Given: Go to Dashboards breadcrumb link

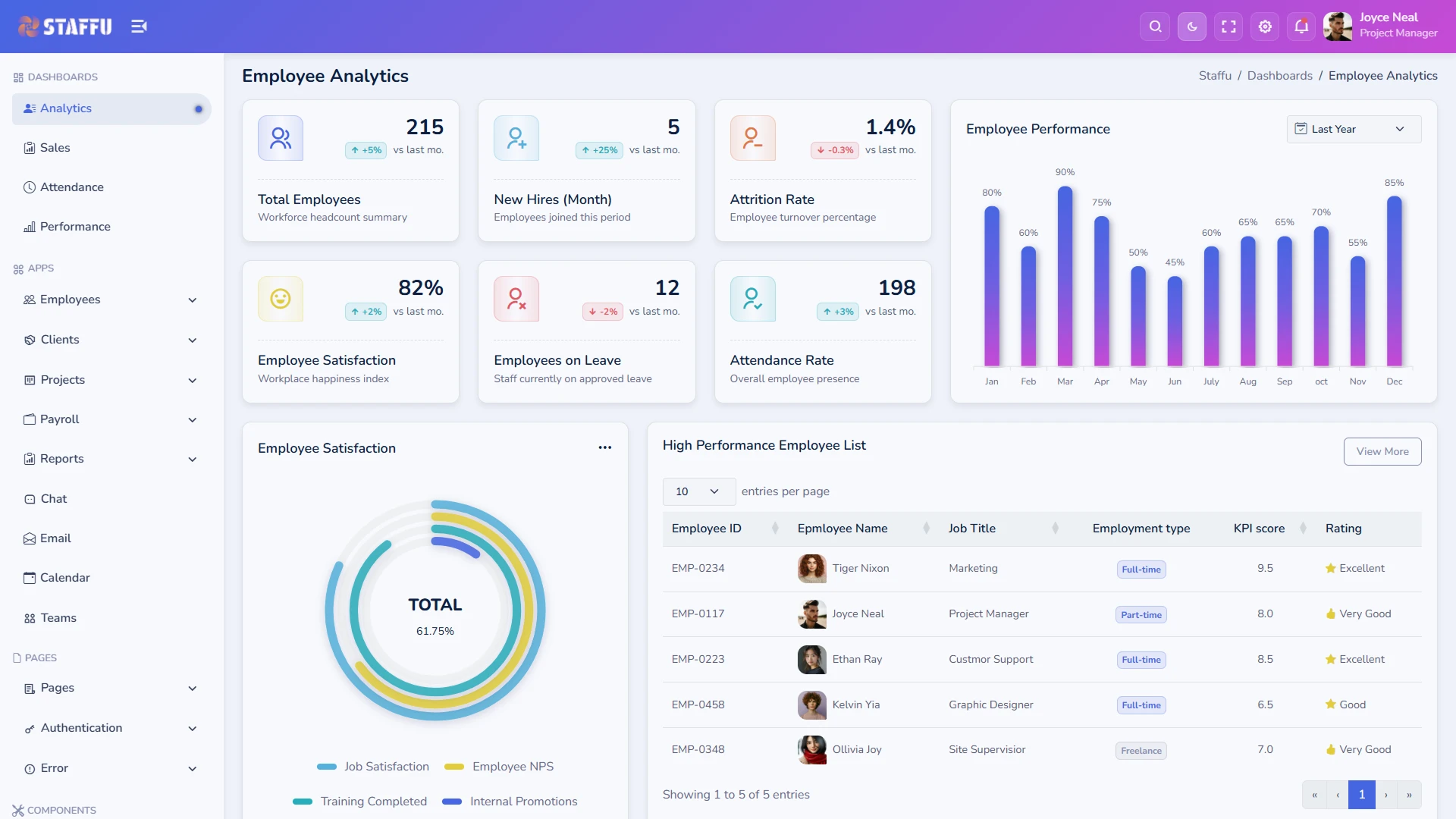Looking at the screenshot, I should click(x=1279, y=76).
